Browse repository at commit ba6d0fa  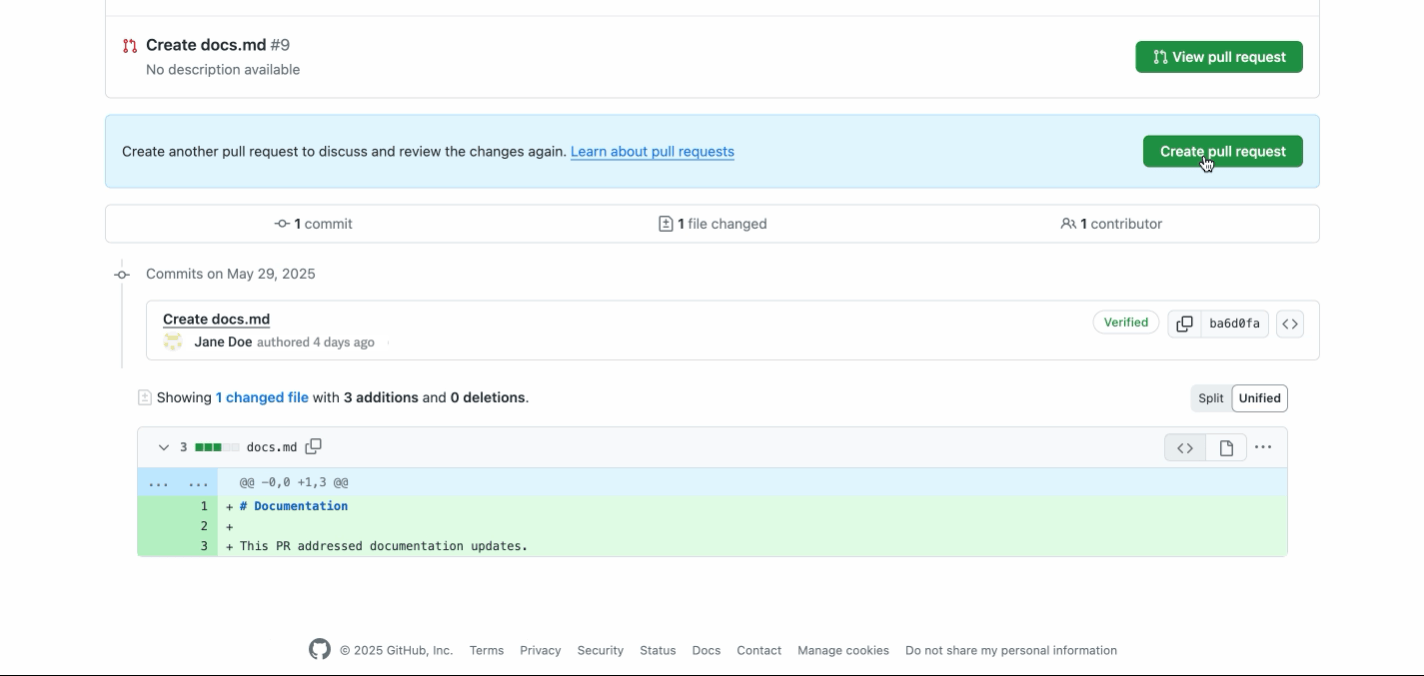click(x=1289, y=323)
